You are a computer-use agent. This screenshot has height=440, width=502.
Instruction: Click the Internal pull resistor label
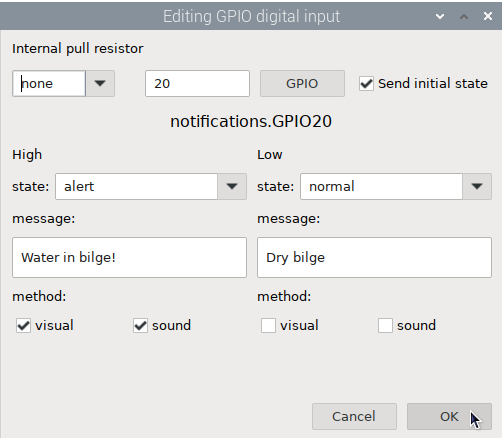pos(78,49)
